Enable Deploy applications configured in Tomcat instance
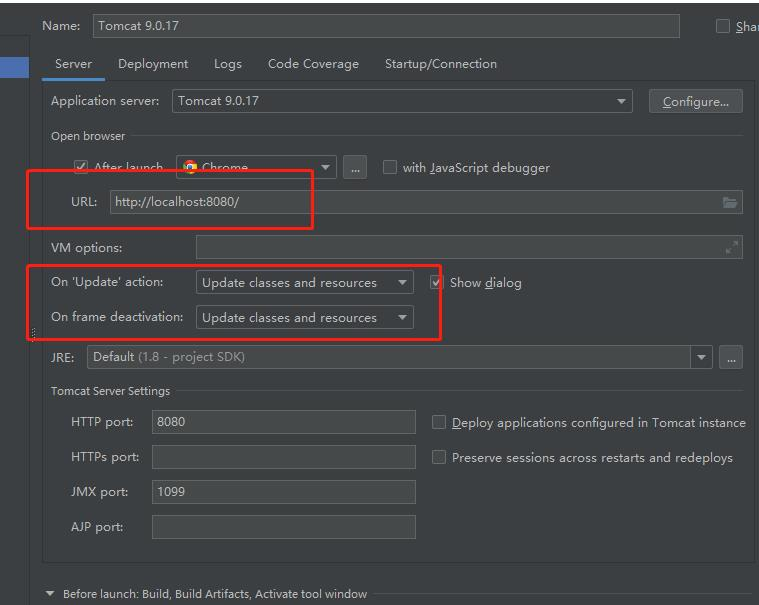Viewport: 759px width, 605px height. point(439,422)
